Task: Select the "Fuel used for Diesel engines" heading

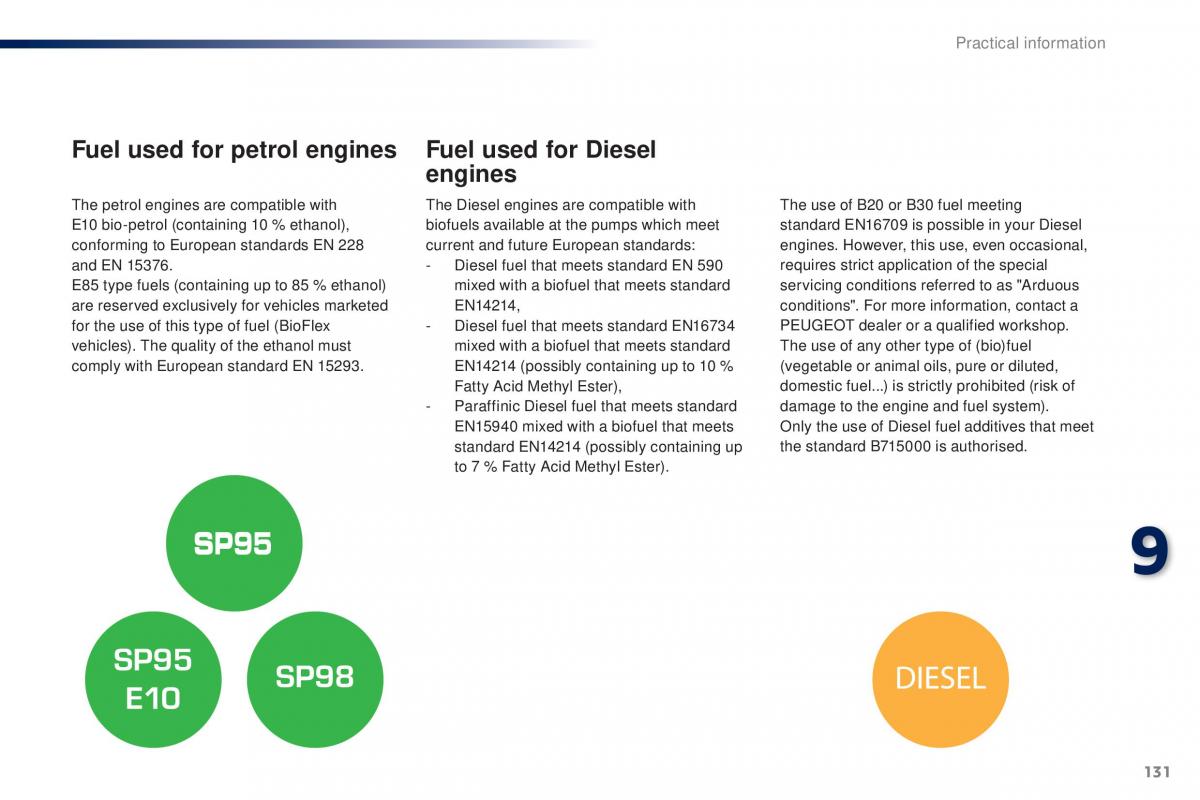Action: tap(540, 162)
